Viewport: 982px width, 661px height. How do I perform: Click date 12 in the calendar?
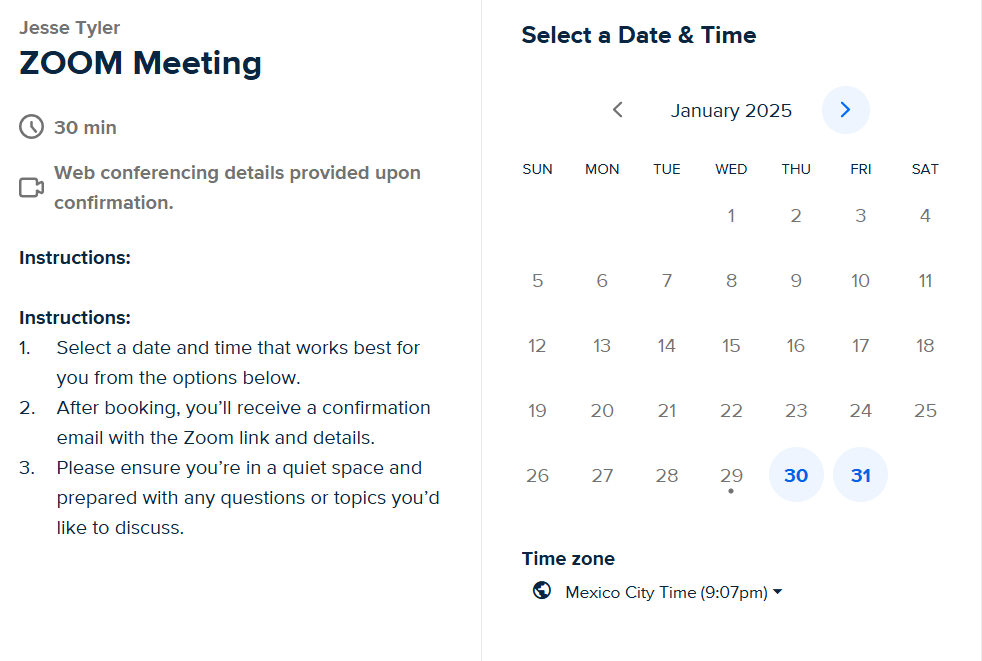(537, 346)
